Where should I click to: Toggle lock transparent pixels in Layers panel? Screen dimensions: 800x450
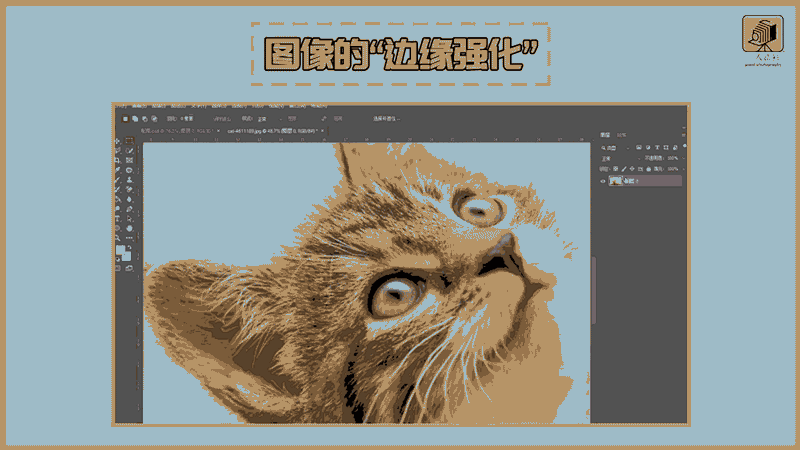tap(616, 168)
